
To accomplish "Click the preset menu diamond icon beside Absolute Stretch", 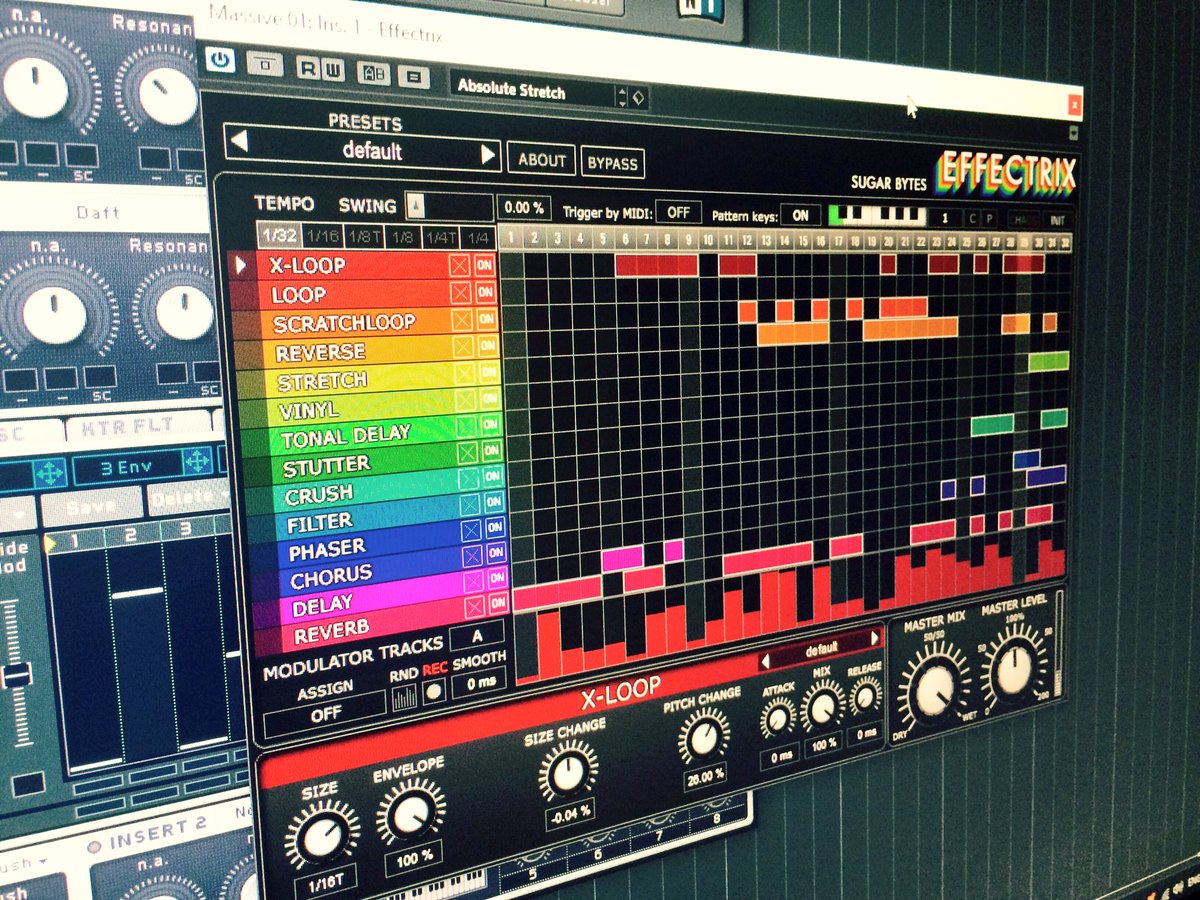I will [639, 97].
